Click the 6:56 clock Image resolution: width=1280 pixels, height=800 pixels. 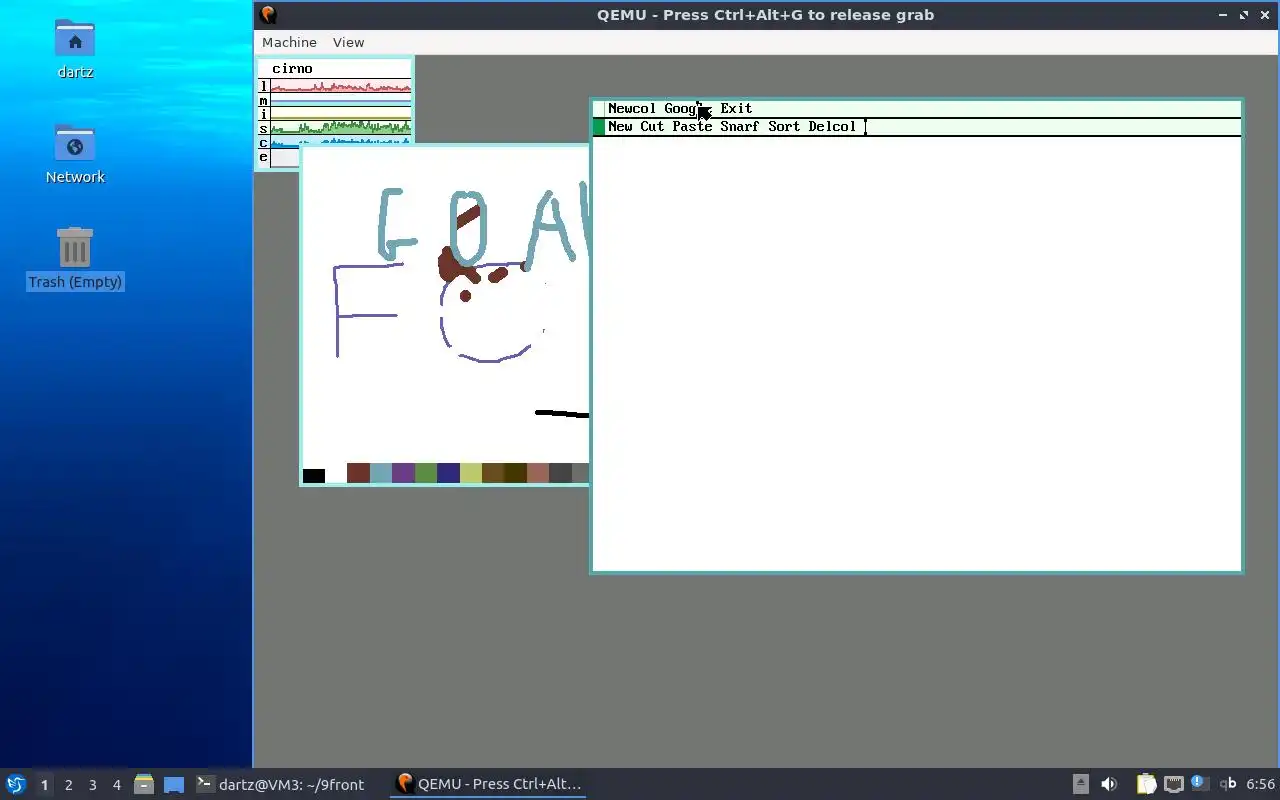[x=1260, y=784]
